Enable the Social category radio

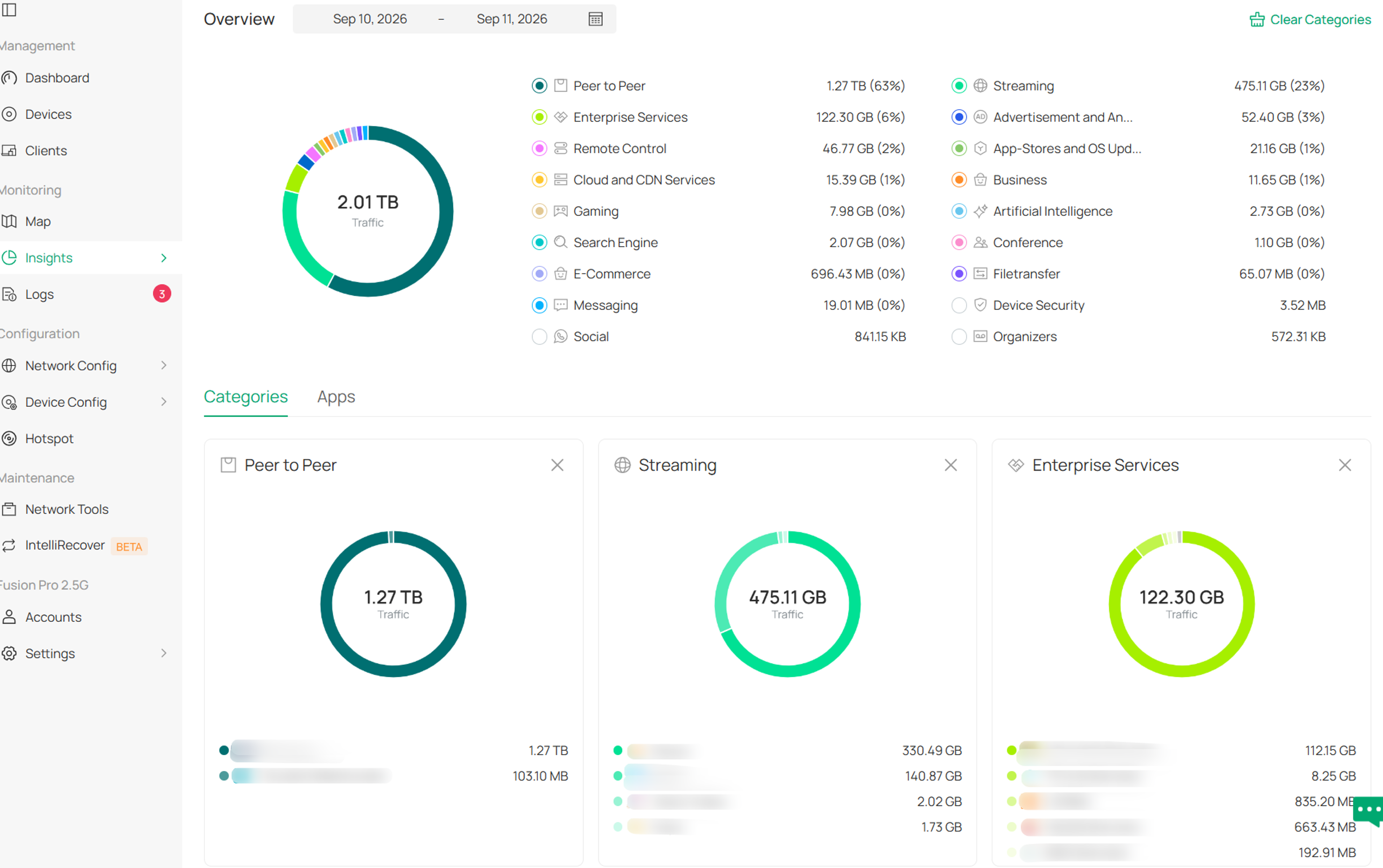(x=539, y=336)
